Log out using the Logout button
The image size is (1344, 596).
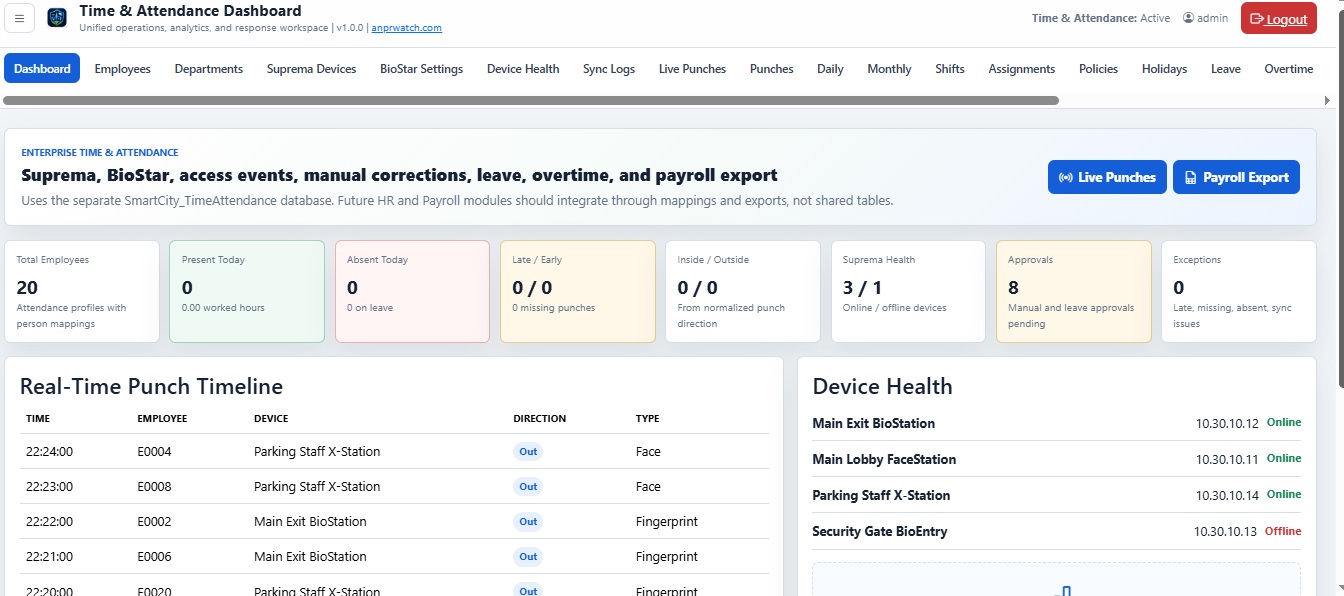click(1279, 18)
